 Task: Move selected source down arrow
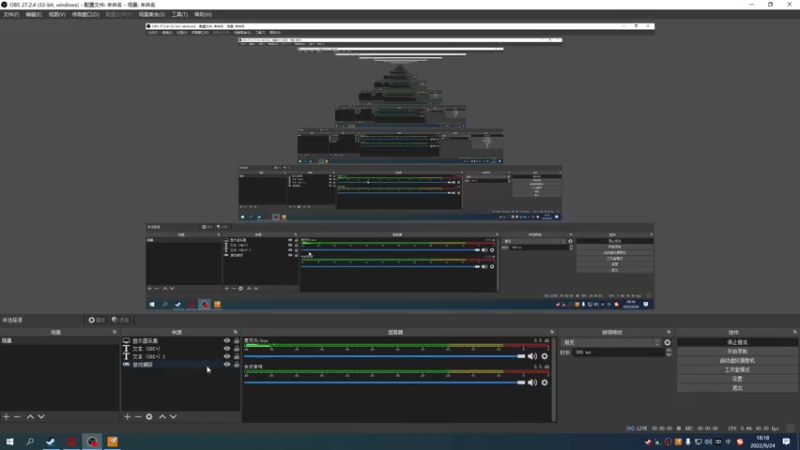point(173,417)
